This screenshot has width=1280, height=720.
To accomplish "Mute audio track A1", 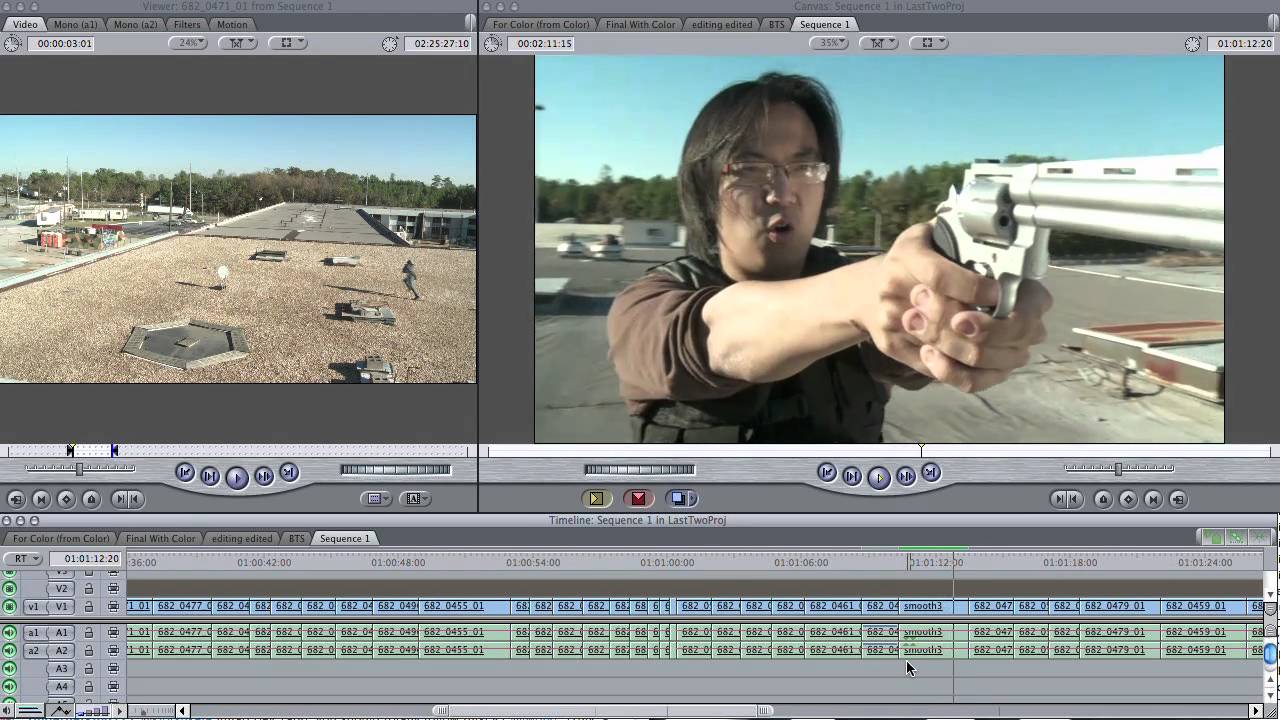I will (x=9, y=632).
